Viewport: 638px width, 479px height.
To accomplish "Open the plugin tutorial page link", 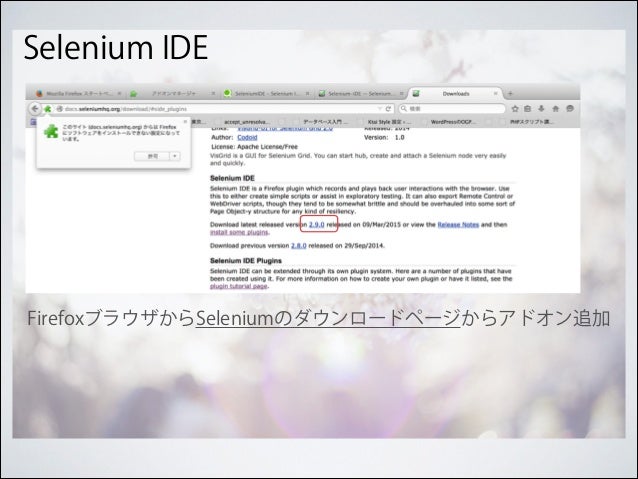I will click(239, 287).
